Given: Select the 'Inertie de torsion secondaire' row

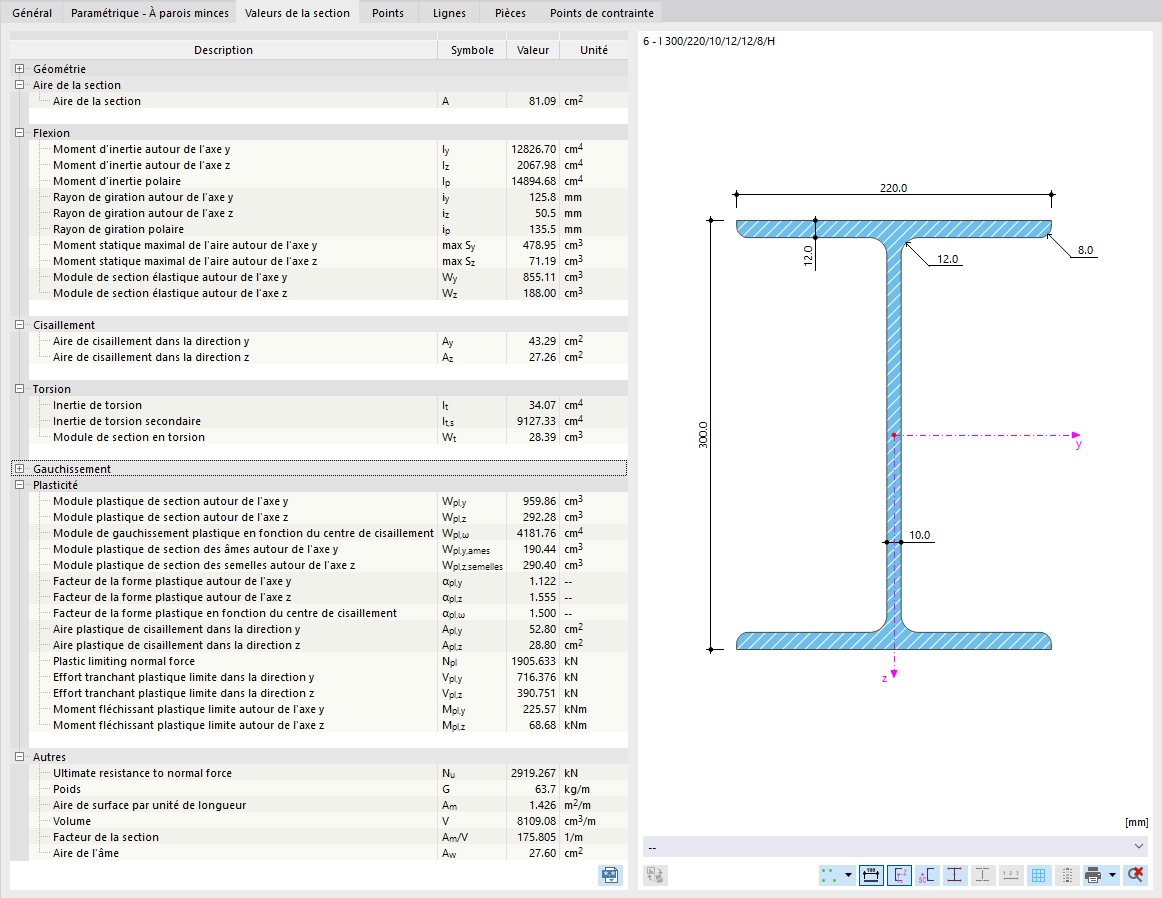Looking at the screenshot, I should [328, 421].
